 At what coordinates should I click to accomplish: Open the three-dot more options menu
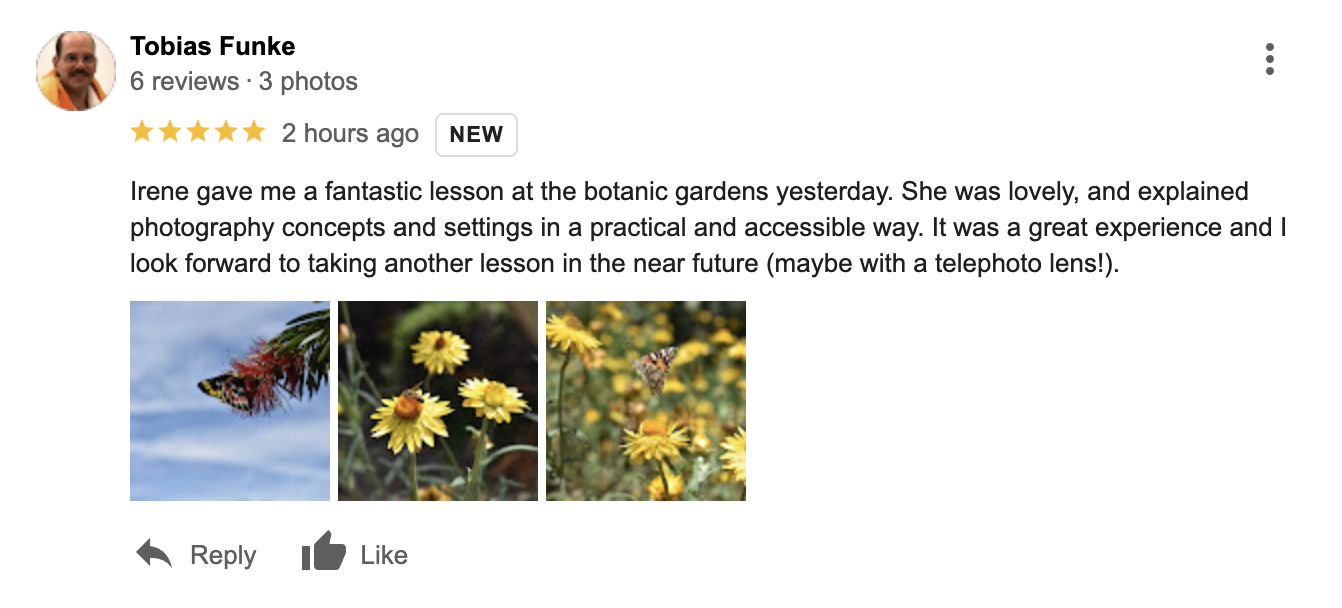[x=1269, y=59]
